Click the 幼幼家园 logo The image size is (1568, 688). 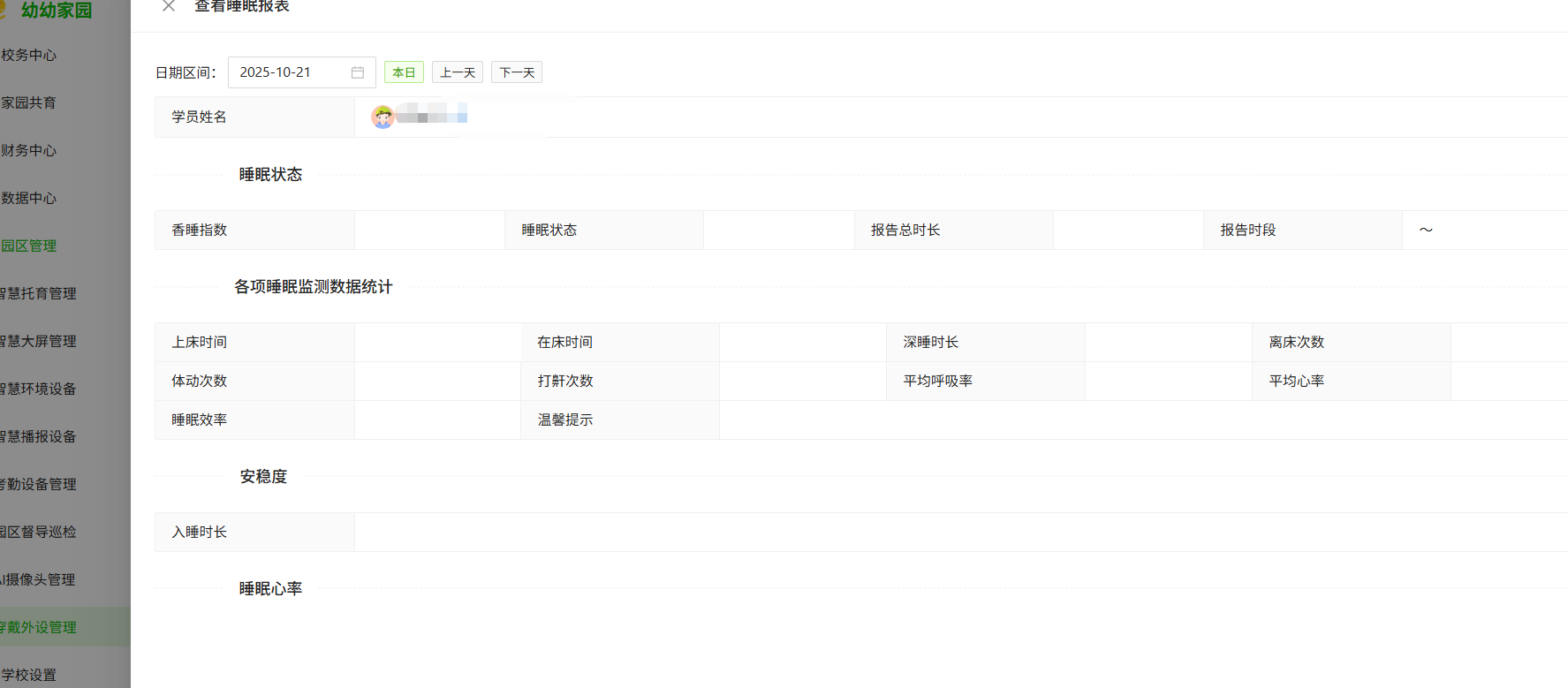(55, 11)
